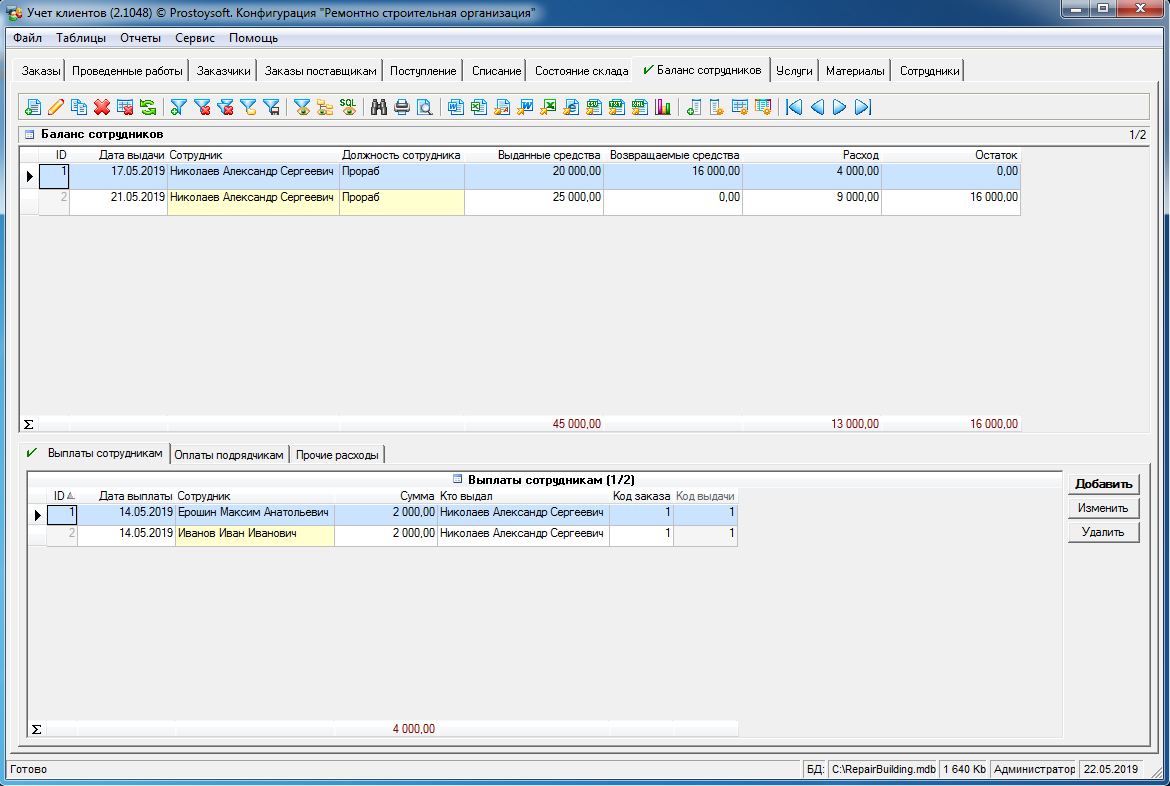Viewport: 1170px width, 786px height.
Task: Refresh the table with the green arrows icon
Action: tap(148, 107)
